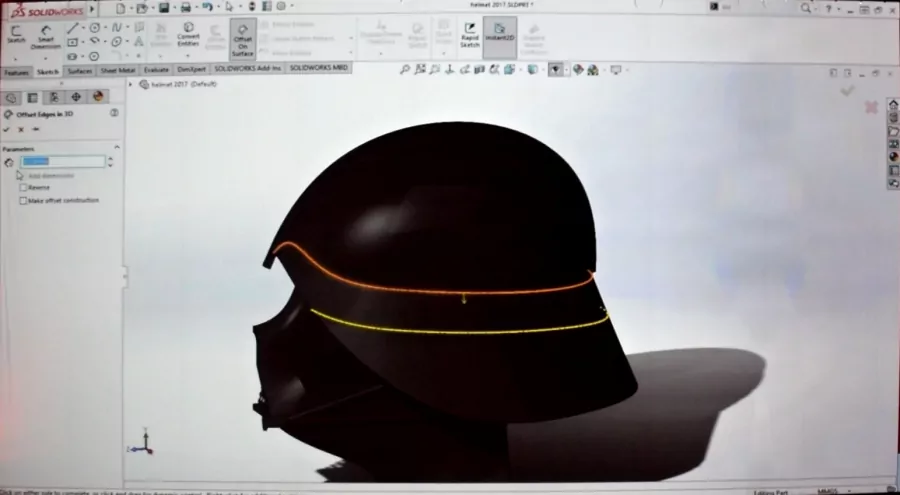This screenshot has height=495, width=900.
Task: Switch to the Sheet Metal tab
Action: click(x=118, y=70)
